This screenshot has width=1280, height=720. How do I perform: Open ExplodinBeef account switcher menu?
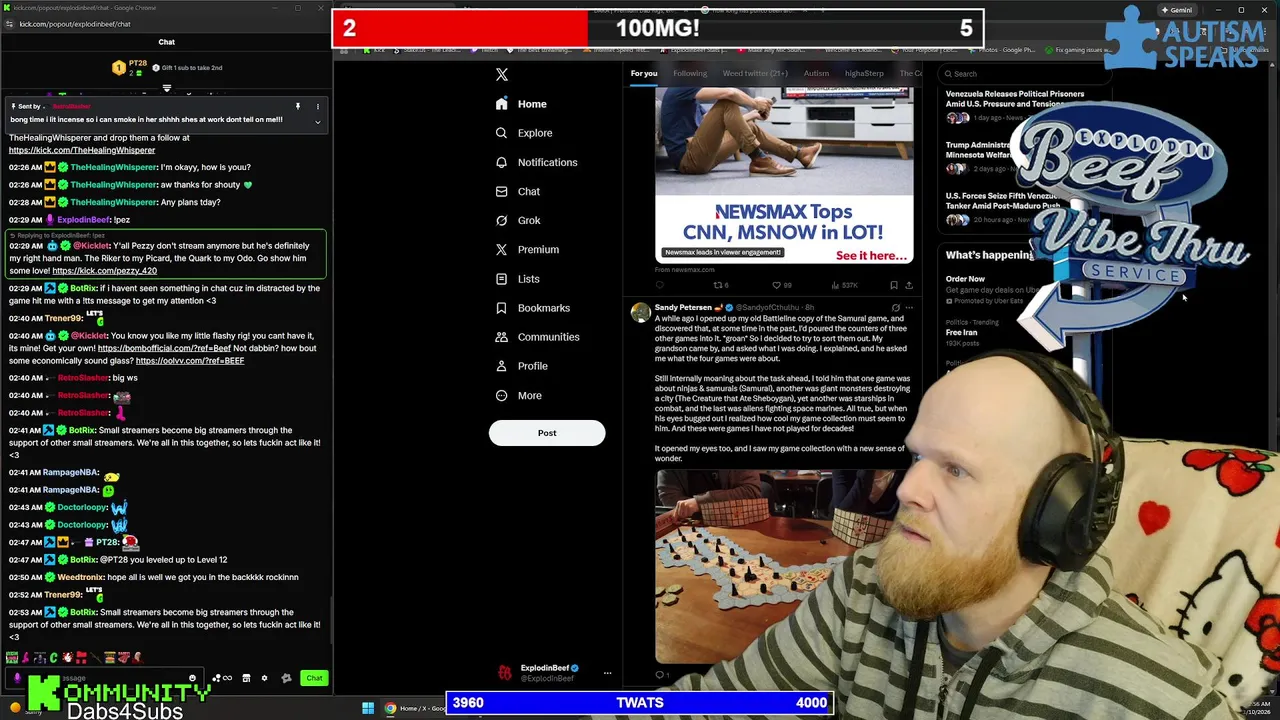point(607,673)
